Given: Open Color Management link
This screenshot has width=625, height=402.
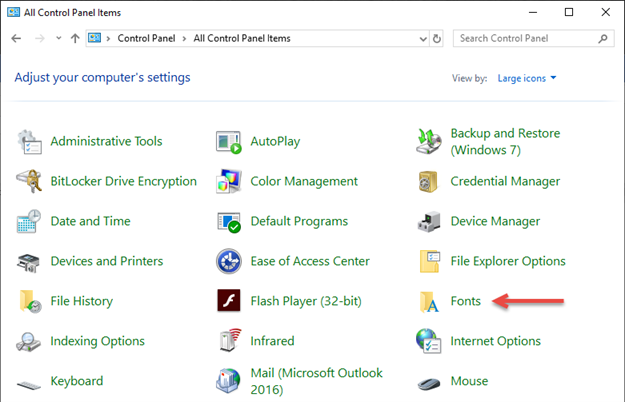Looking at the screenshot, I should click(x=304, y=181).
